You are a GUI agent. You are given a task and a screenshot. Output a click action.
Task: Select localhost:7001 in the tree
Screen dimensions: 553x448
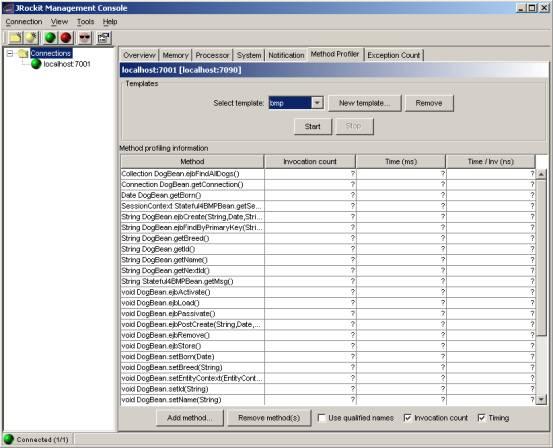(x=67, y=64)
